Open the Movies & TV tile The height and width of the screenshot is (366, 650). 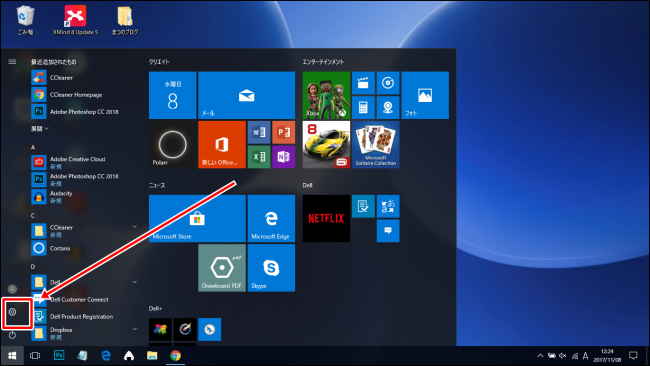click(x=363, y=83)
